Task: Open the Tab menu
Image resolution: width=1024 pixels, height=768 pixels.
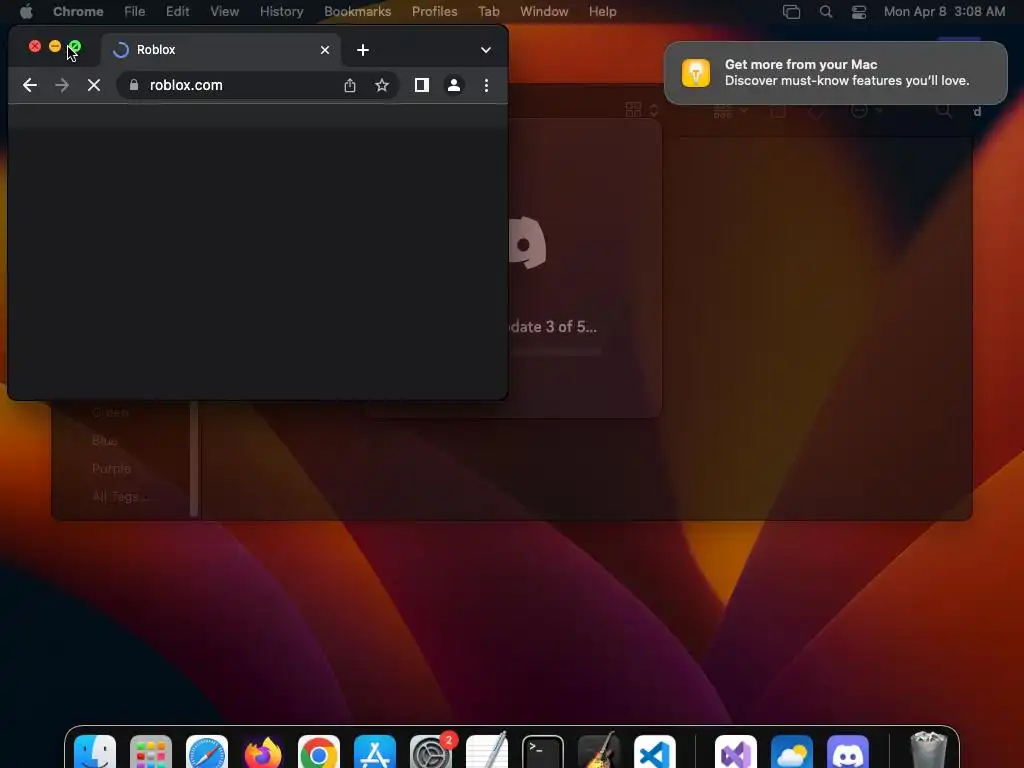Action: pos(488,11)
